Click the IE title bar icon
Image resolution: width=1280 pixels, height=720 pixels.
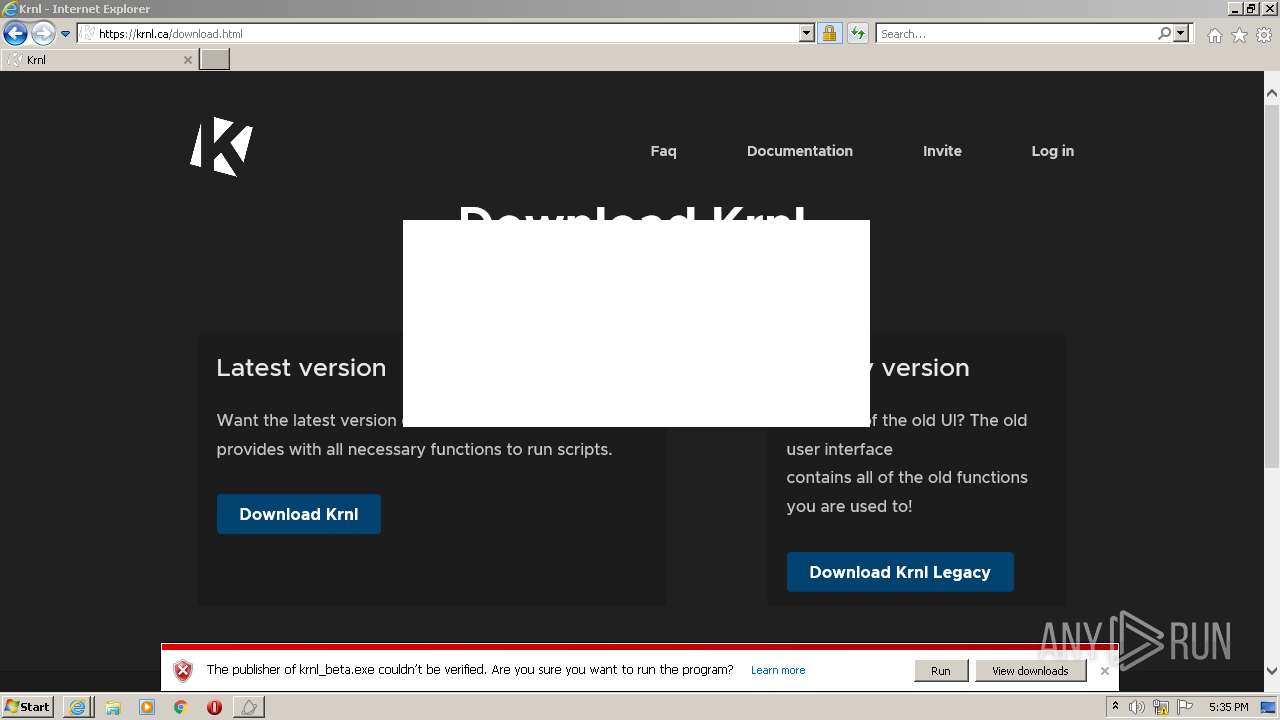tap(9, 9)
